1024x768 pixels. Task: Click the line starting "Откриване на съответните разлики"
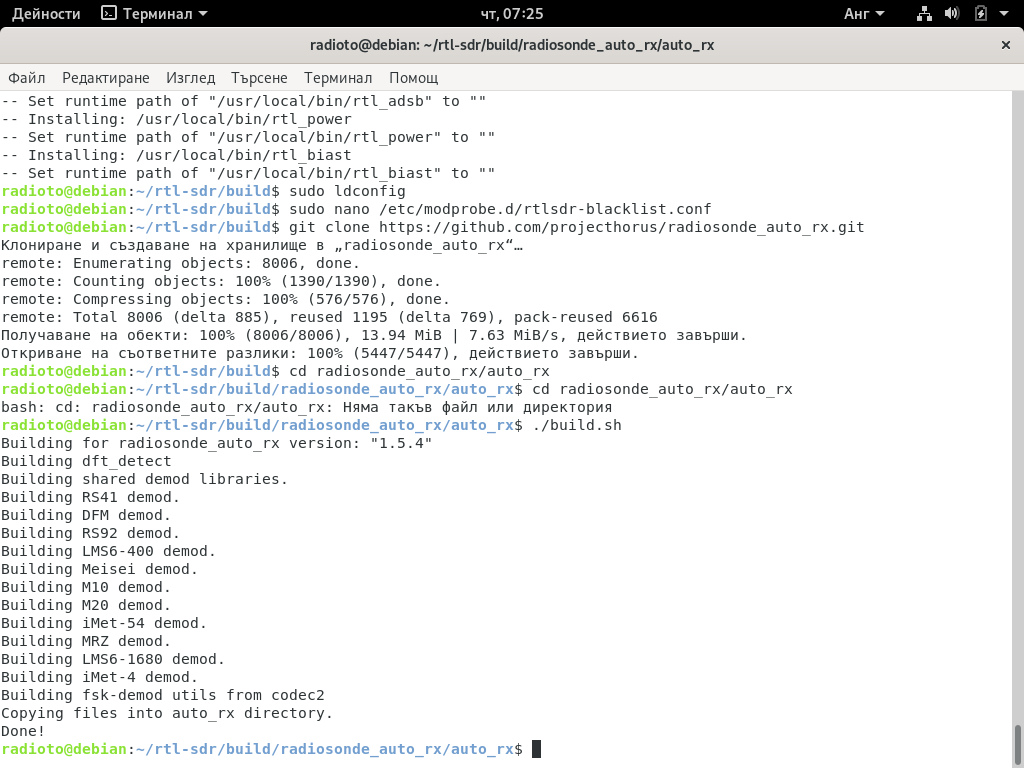(320, 353)
